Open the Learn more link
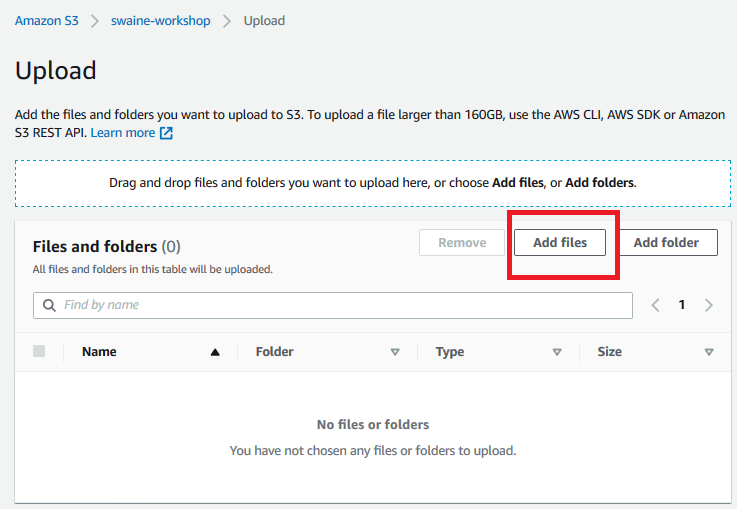The height and width of the screenshot is (509, 738). [x=123, y=133]
